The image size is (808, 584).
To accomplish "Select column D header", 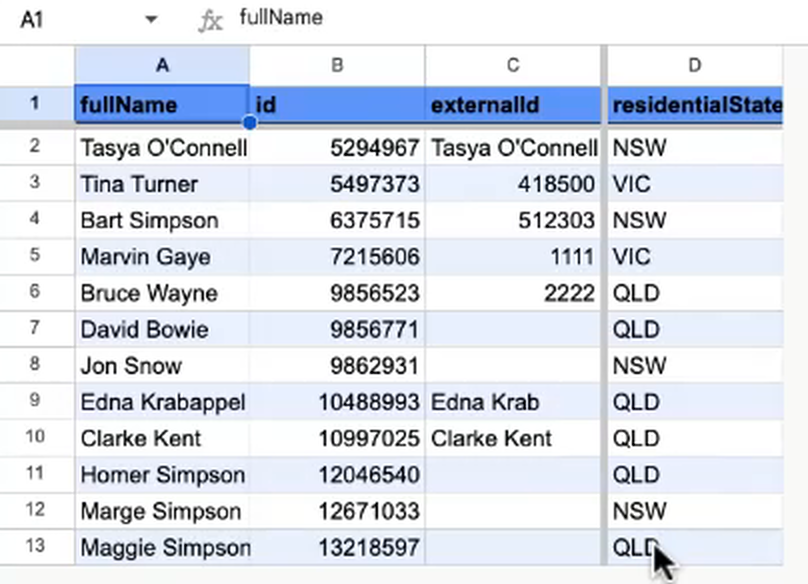I will click(x=695, y=65).
